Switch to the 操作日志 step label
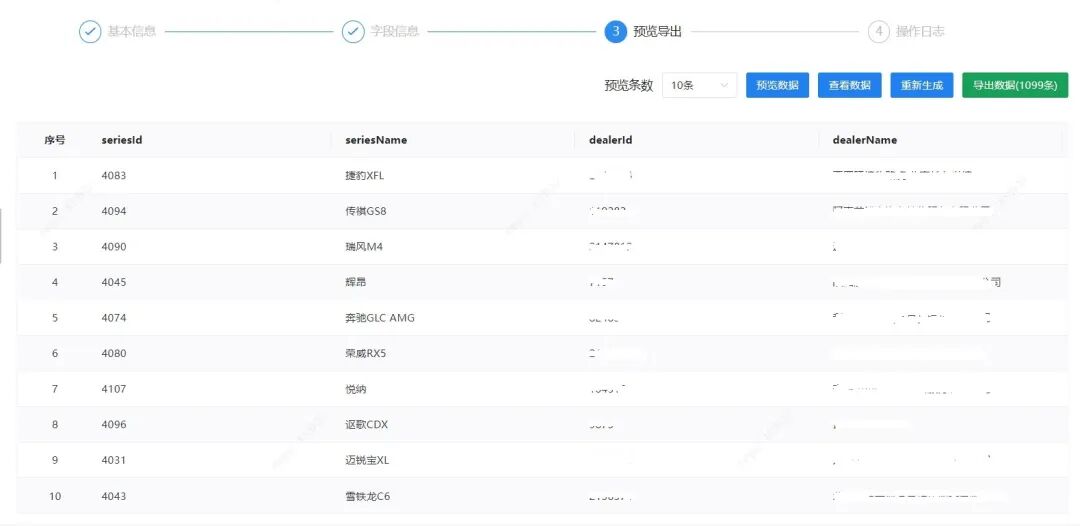The height and width of the screenshot is (526, 1080). (920, 32)
